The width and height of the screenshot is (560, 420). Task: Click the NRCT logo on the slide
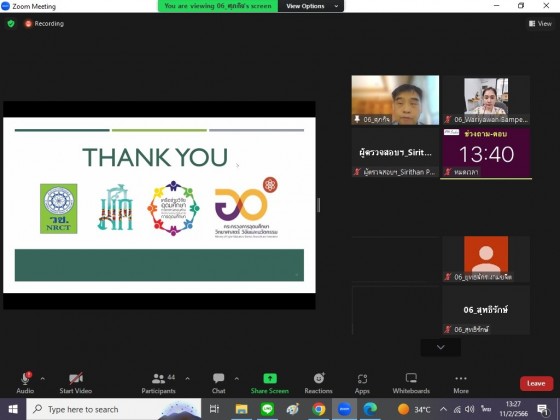tap(59, 209)
